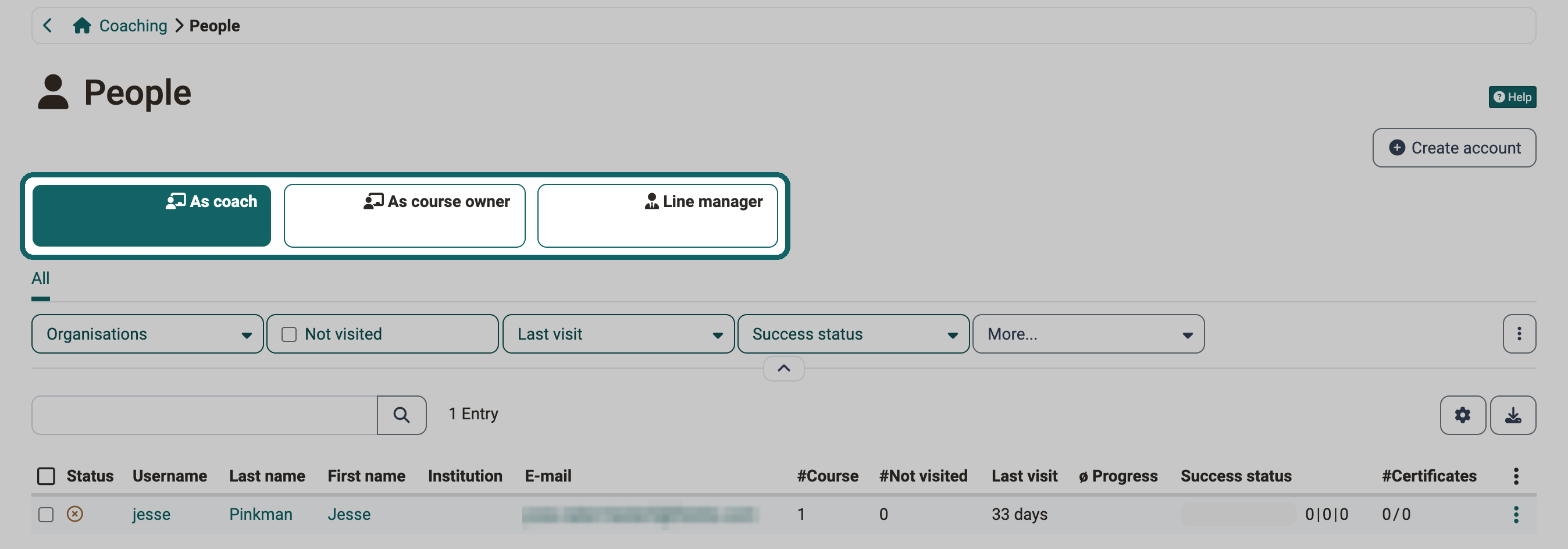Open the Jesse first name link
1568x549 pixels.
point(349,514)
